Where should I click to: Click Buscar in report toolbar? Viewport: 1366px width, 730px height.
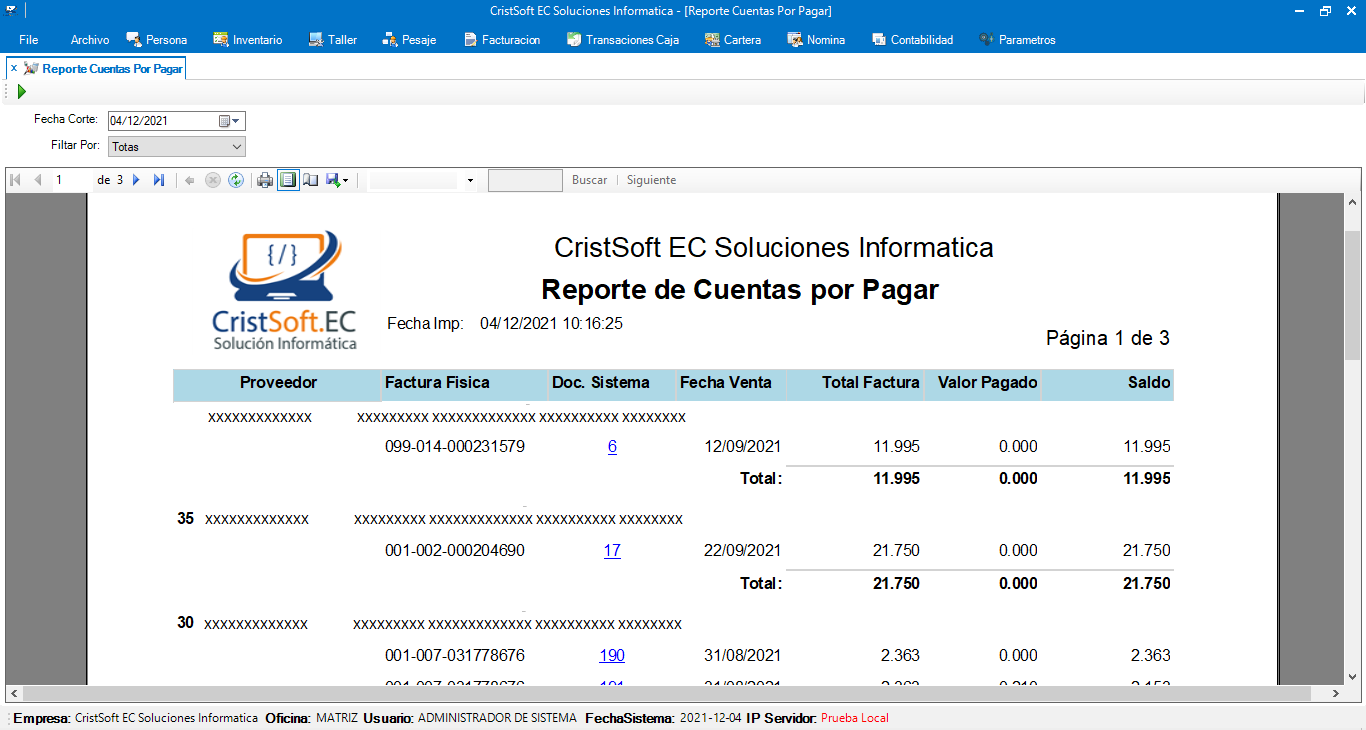pyautogui.click(x=590, y=180)
